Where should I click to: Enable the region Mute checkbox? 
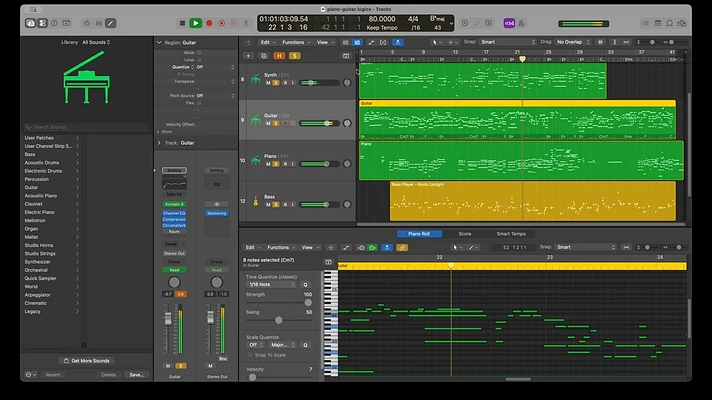click(x=199, y=53)
